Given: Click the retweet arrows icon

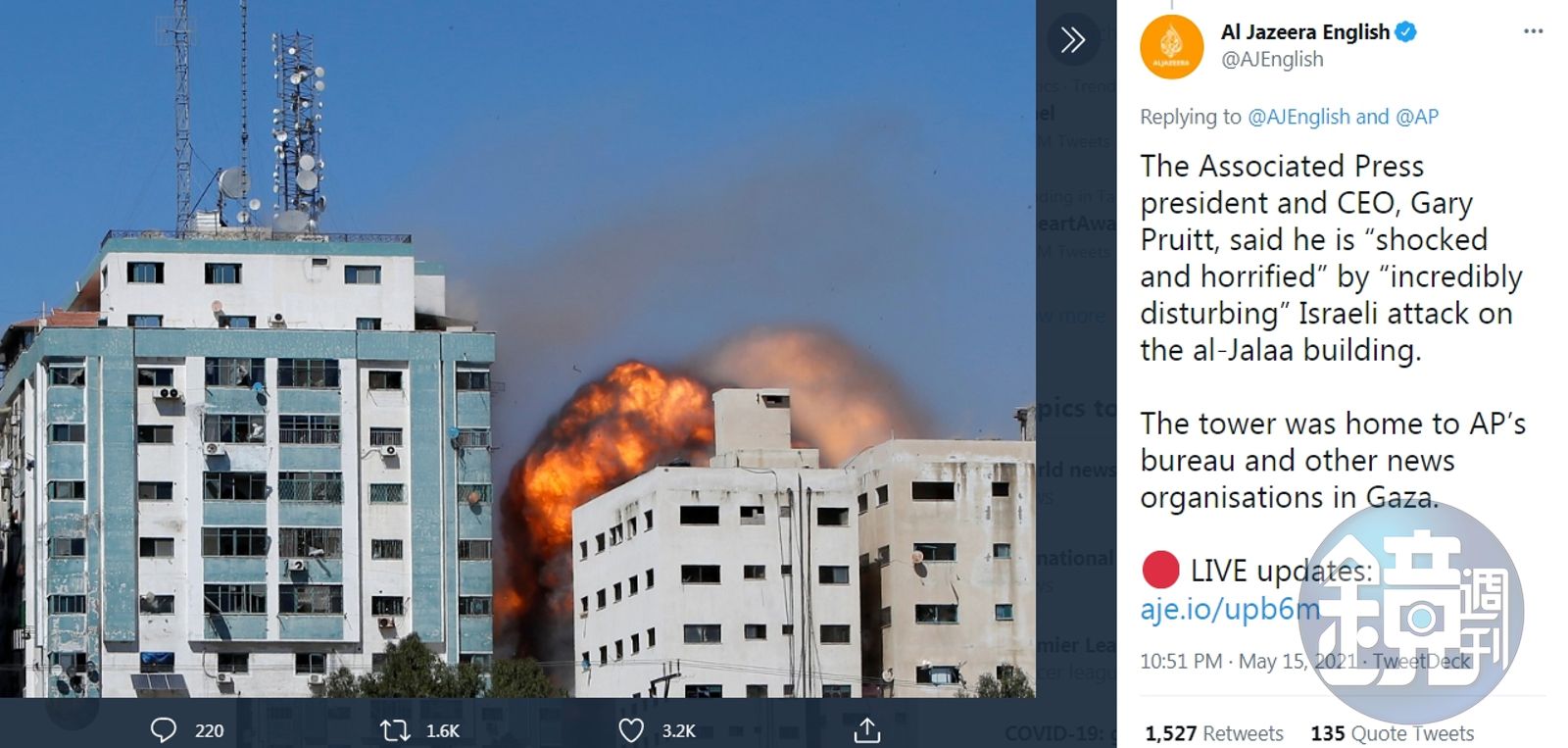Looking at the screenshot, I should 395,730.
